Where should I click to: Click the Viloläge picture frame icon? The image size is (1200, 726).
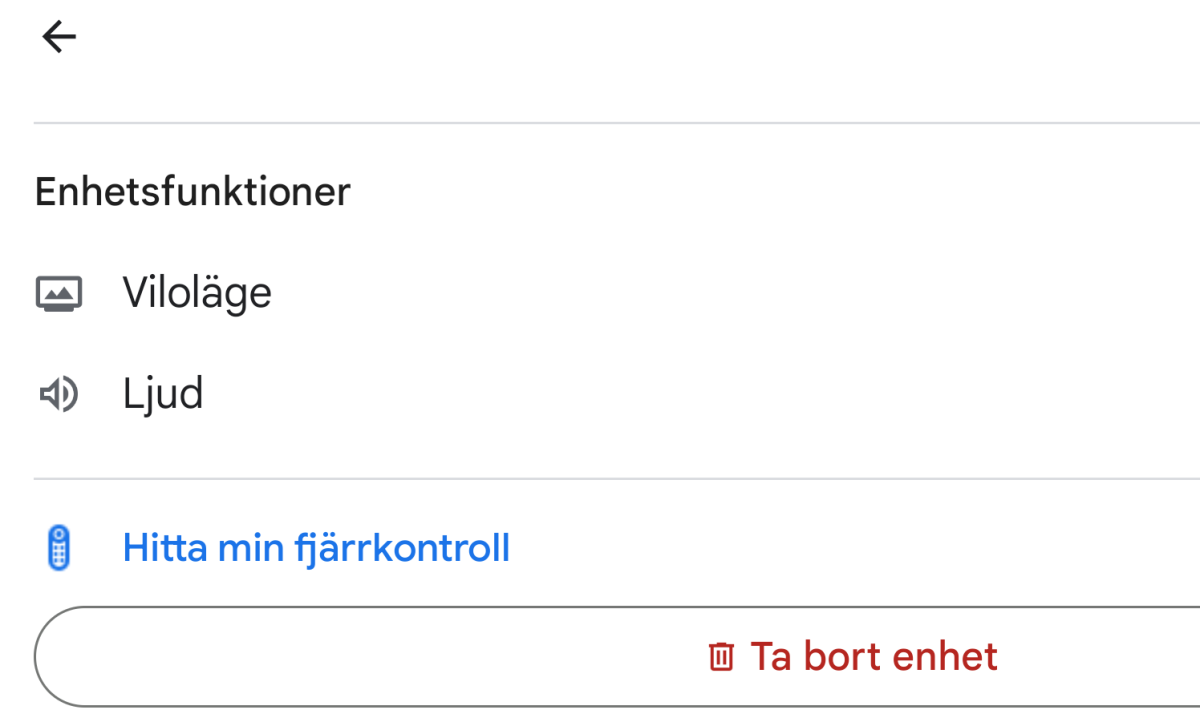[x=59, y=294]
